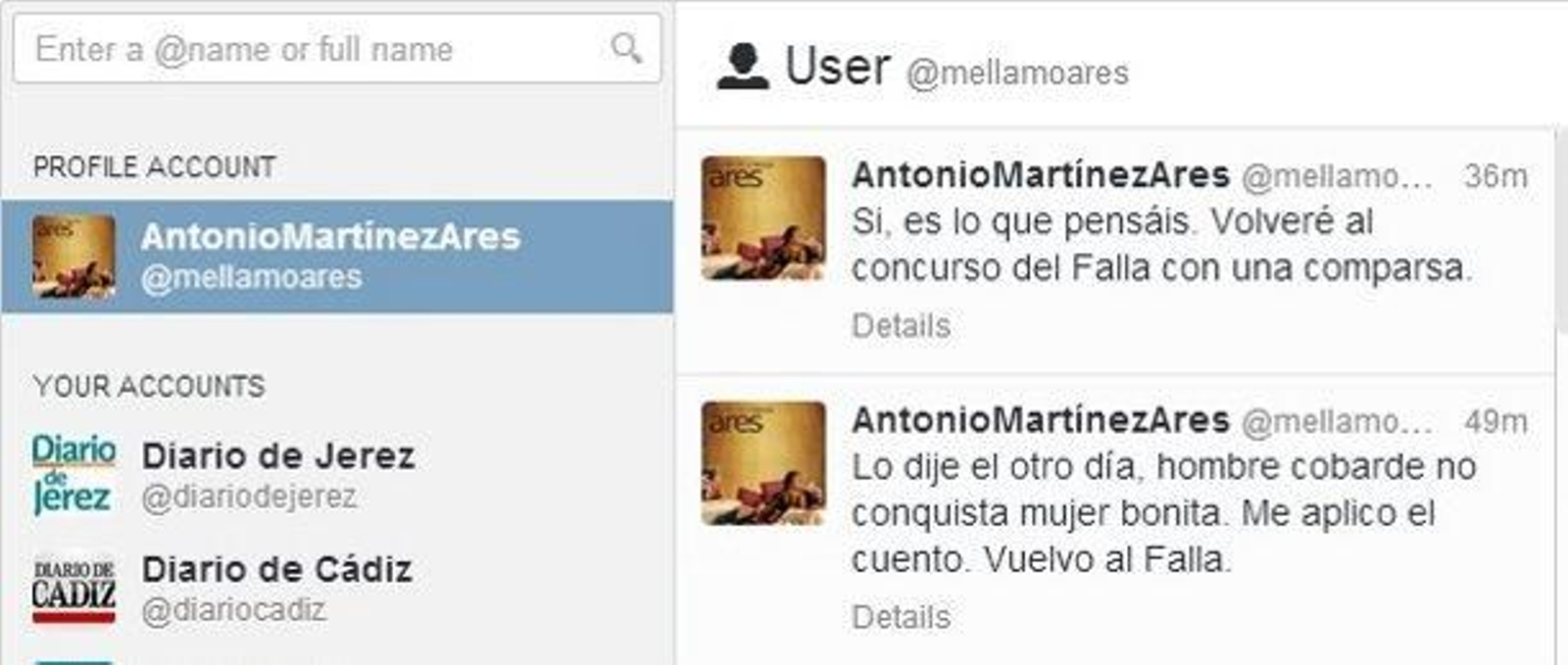Click the Diario de Cádiz logo icon
Image resolution: width=1568 pixels, height=665 pixels.
73,591
